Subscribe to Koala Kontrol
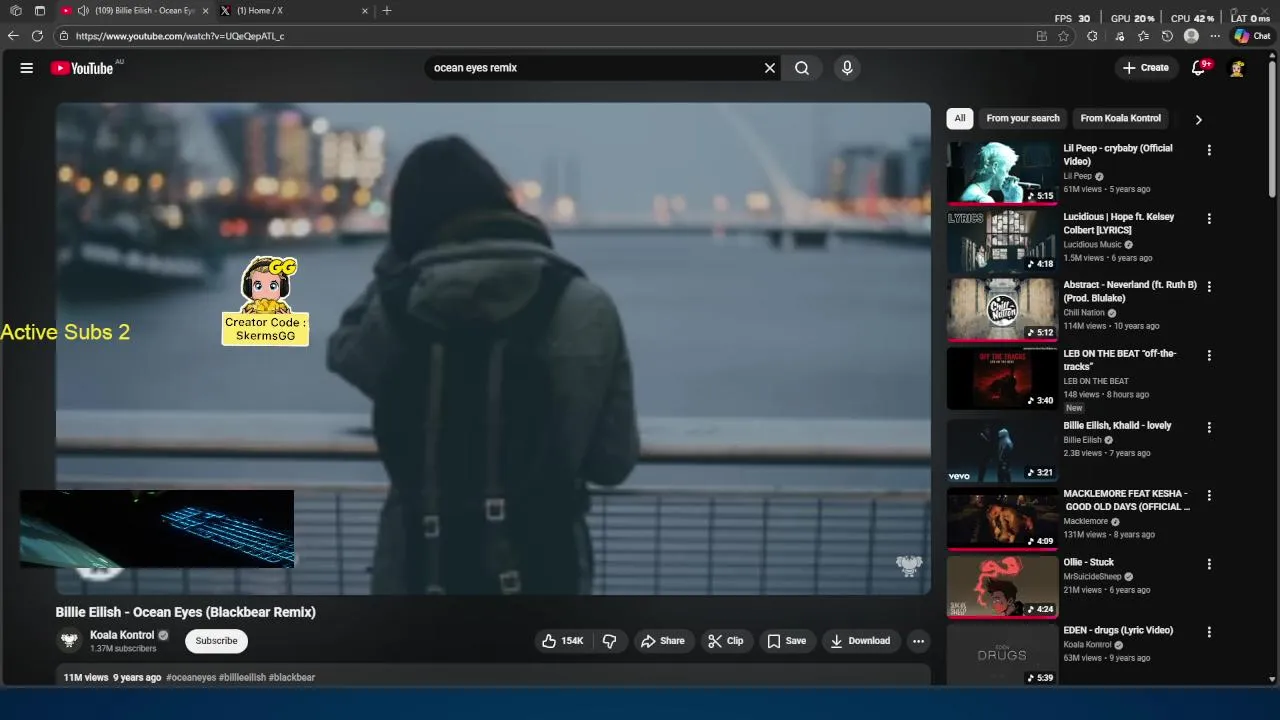 tap(216, 641)
